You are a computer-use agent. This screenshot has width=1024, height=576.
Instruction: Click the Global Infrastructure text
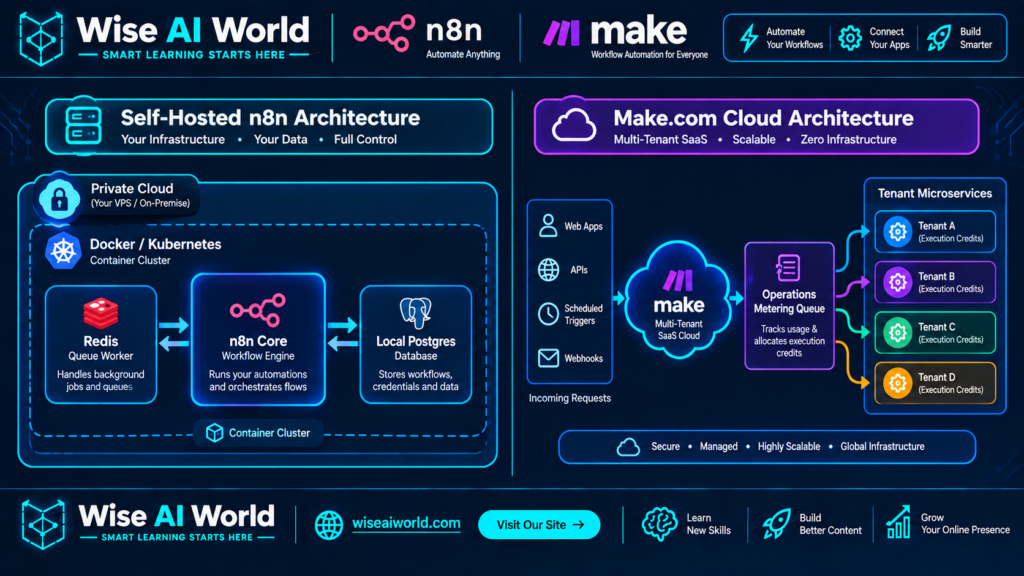pos(882,447)
